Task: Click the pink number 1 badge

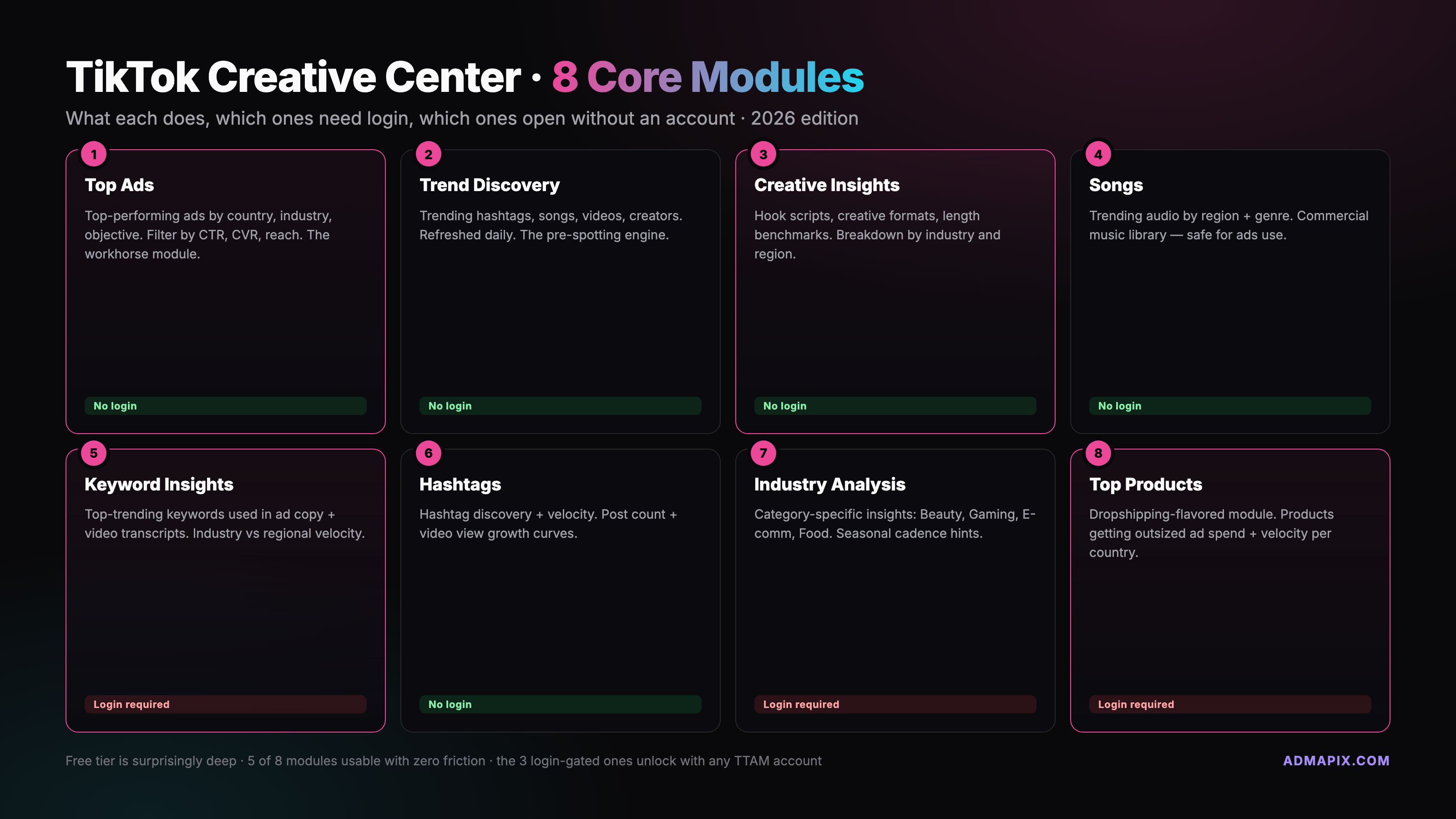Action: click(94, 154)
